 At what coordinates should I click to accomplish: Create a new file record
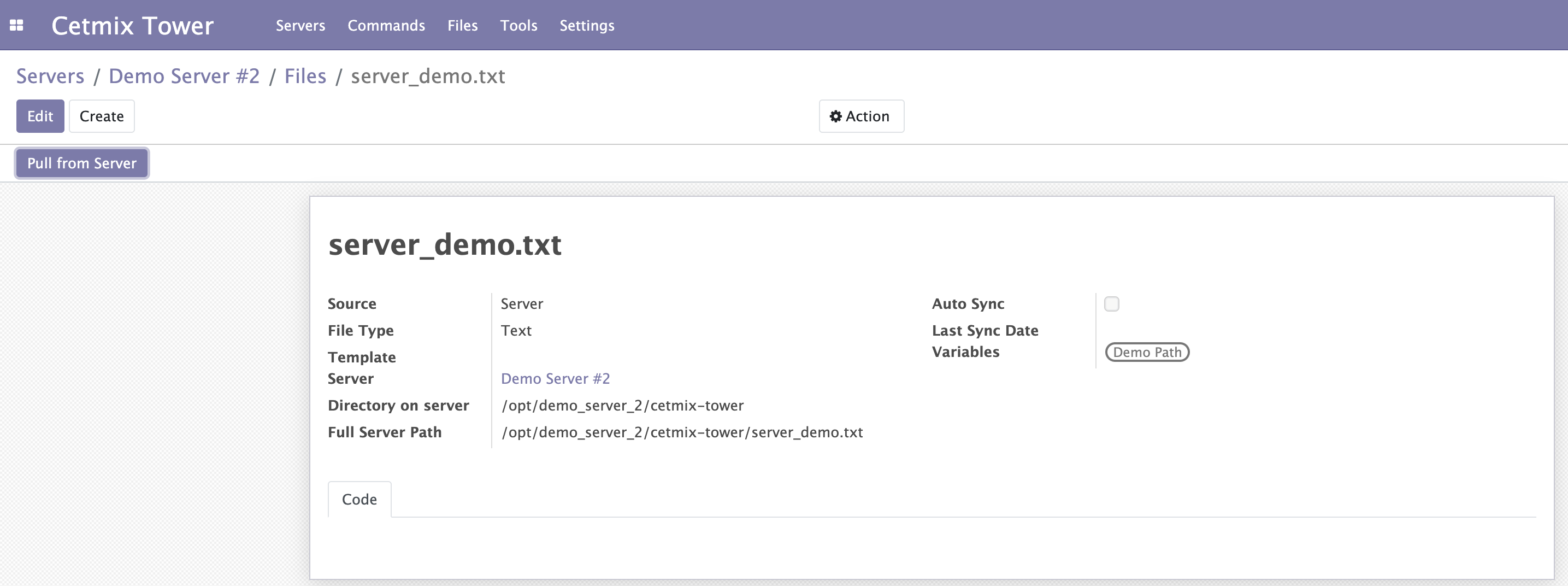point(102,116)
